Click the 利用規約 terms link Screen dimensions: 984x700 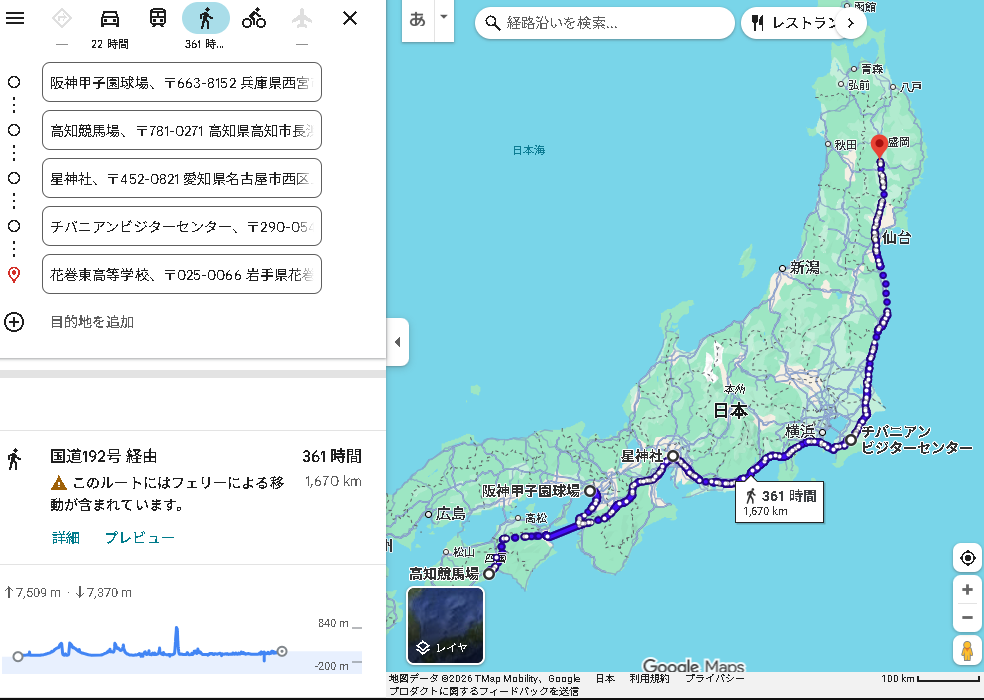(x=649, y=678)
